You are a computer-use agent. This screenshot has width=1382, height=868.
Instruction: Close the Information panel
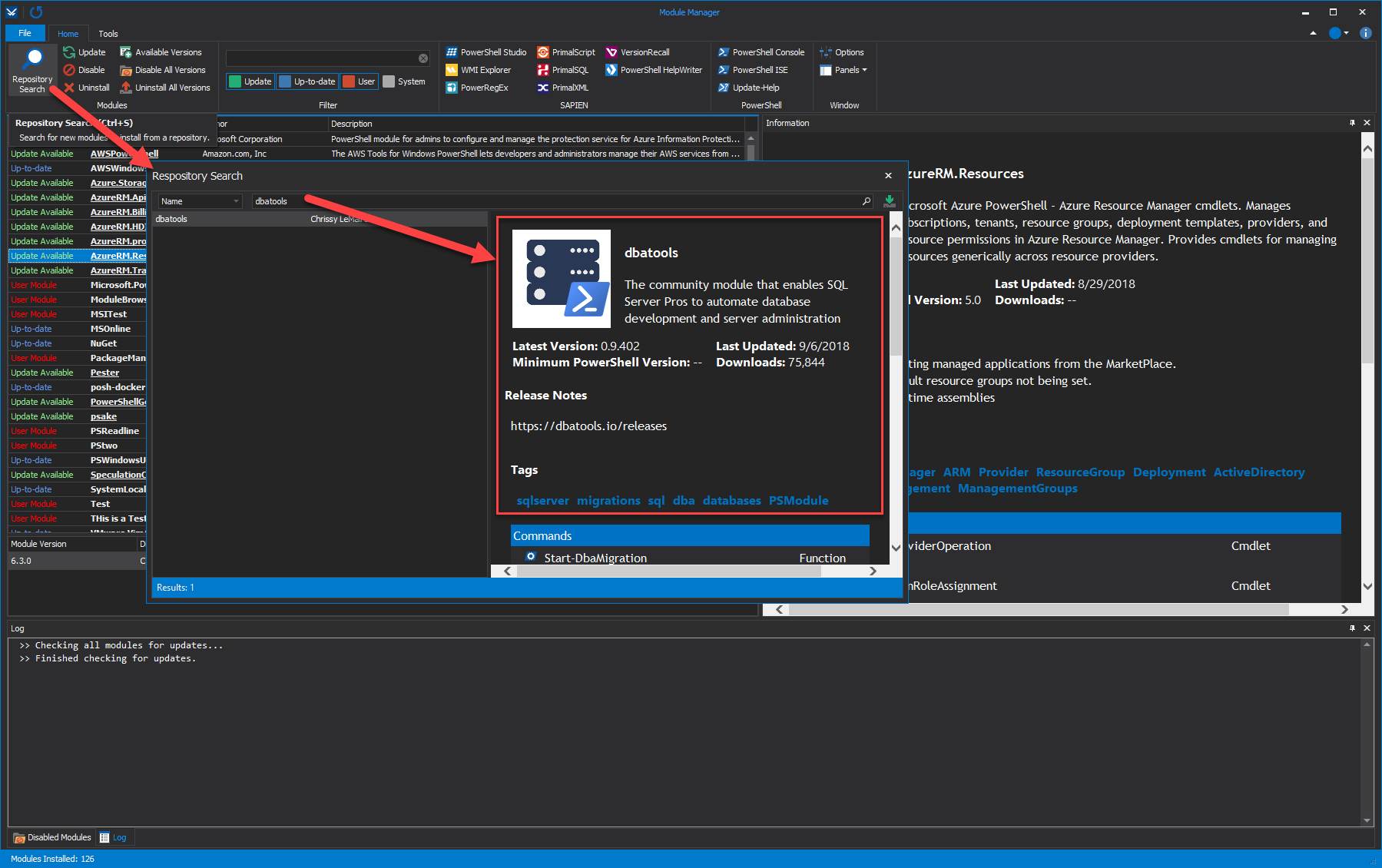[x=1367, y=123]
